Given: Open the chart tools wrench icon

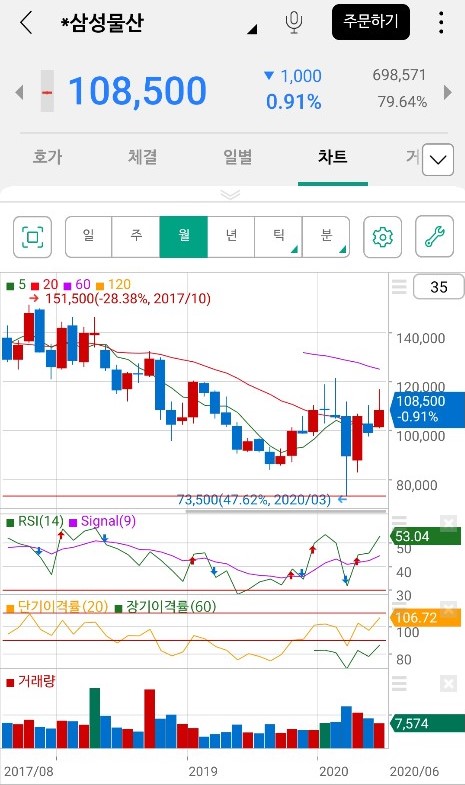Looking at the screenshot, I should (x=434, y=237).
